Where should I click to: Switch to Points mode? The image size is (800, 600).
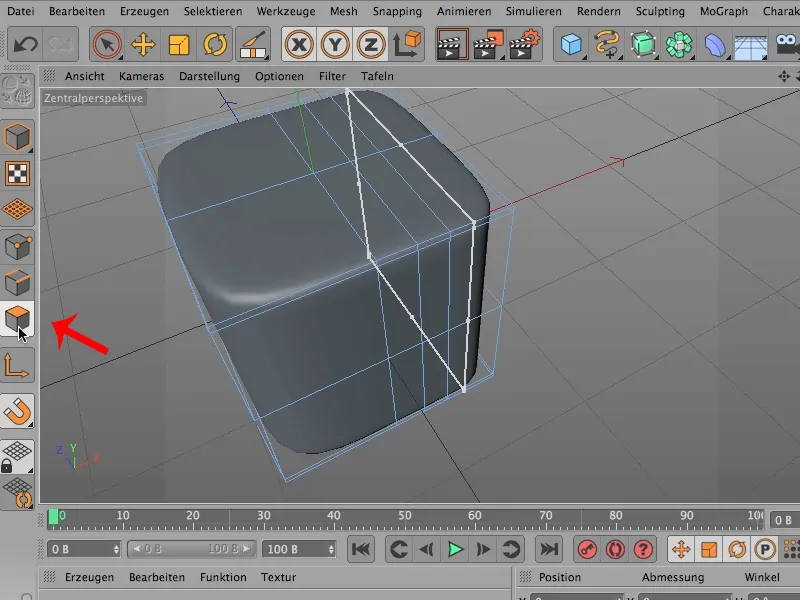[x=17, y=246]
